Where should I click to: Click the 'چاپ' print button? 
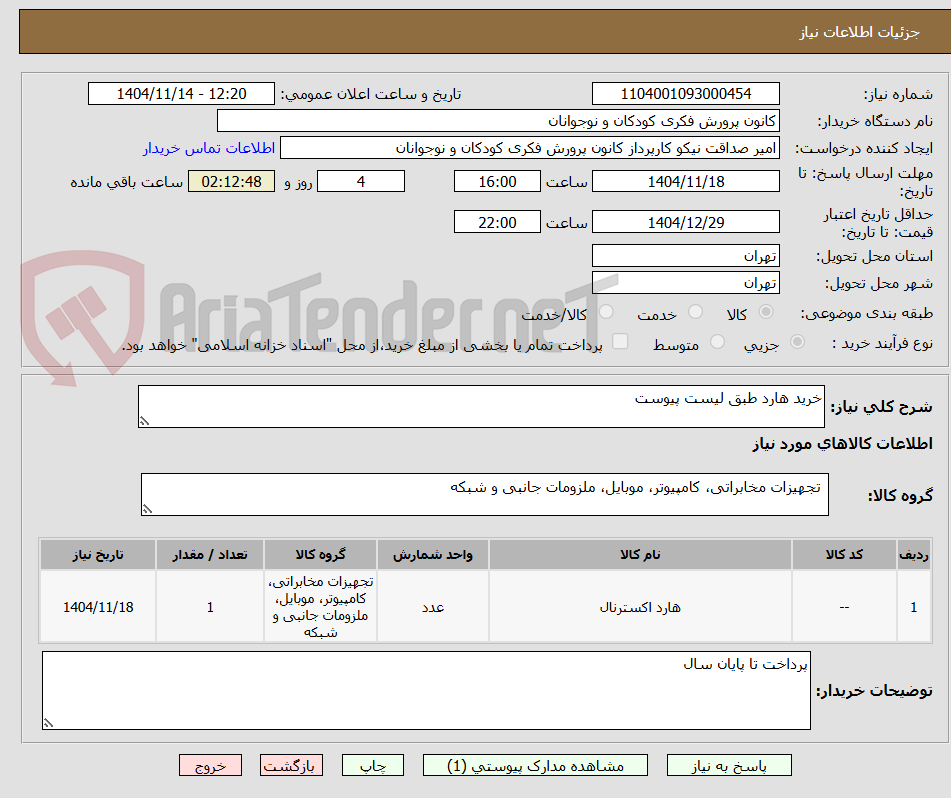(x=372, y=765)
